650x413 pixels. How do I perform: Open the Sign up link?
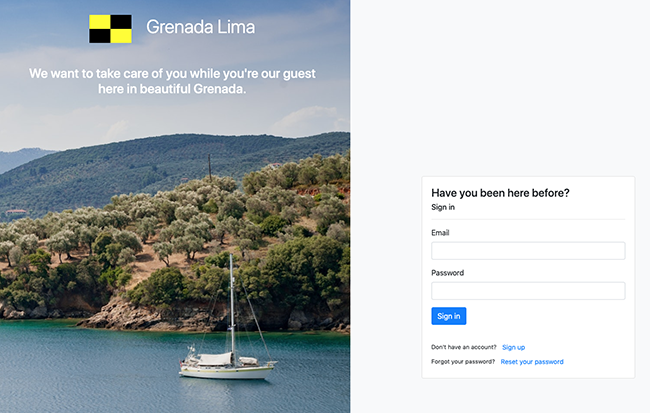[x=513, y=347]
